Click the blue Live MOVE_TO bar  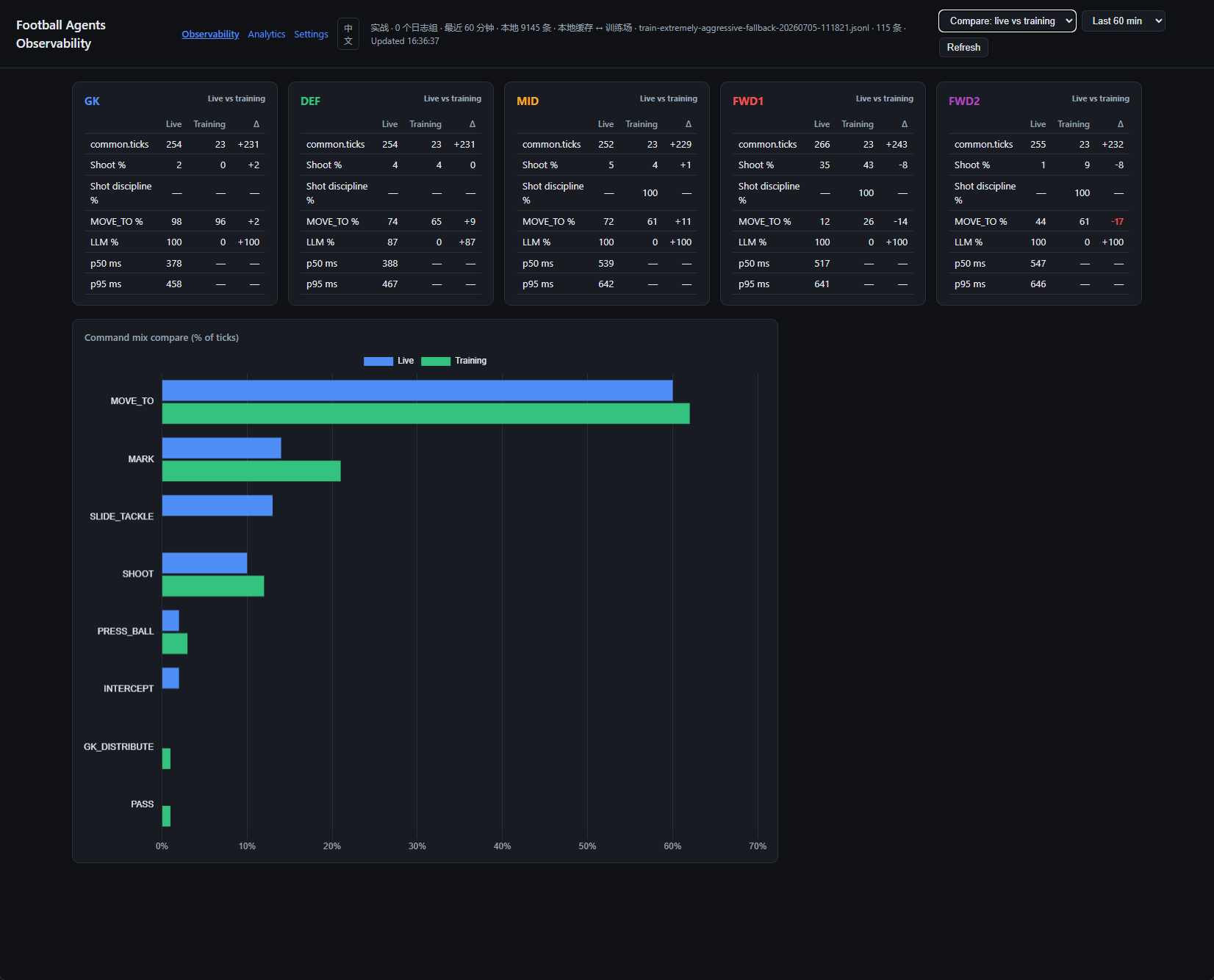point(417,390)
